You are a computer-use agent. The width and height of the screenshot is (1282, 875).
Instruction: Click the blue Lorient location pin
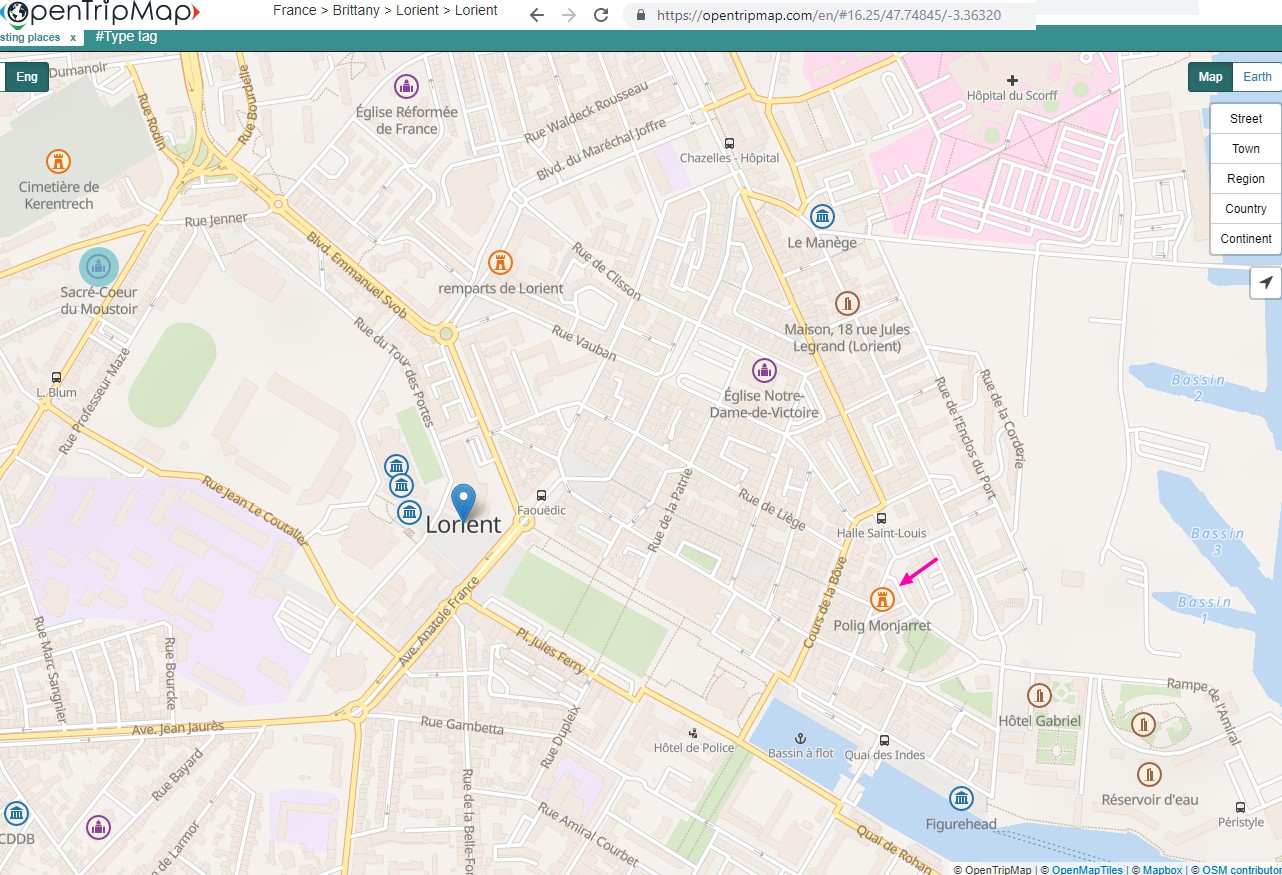tap(463, 501)
